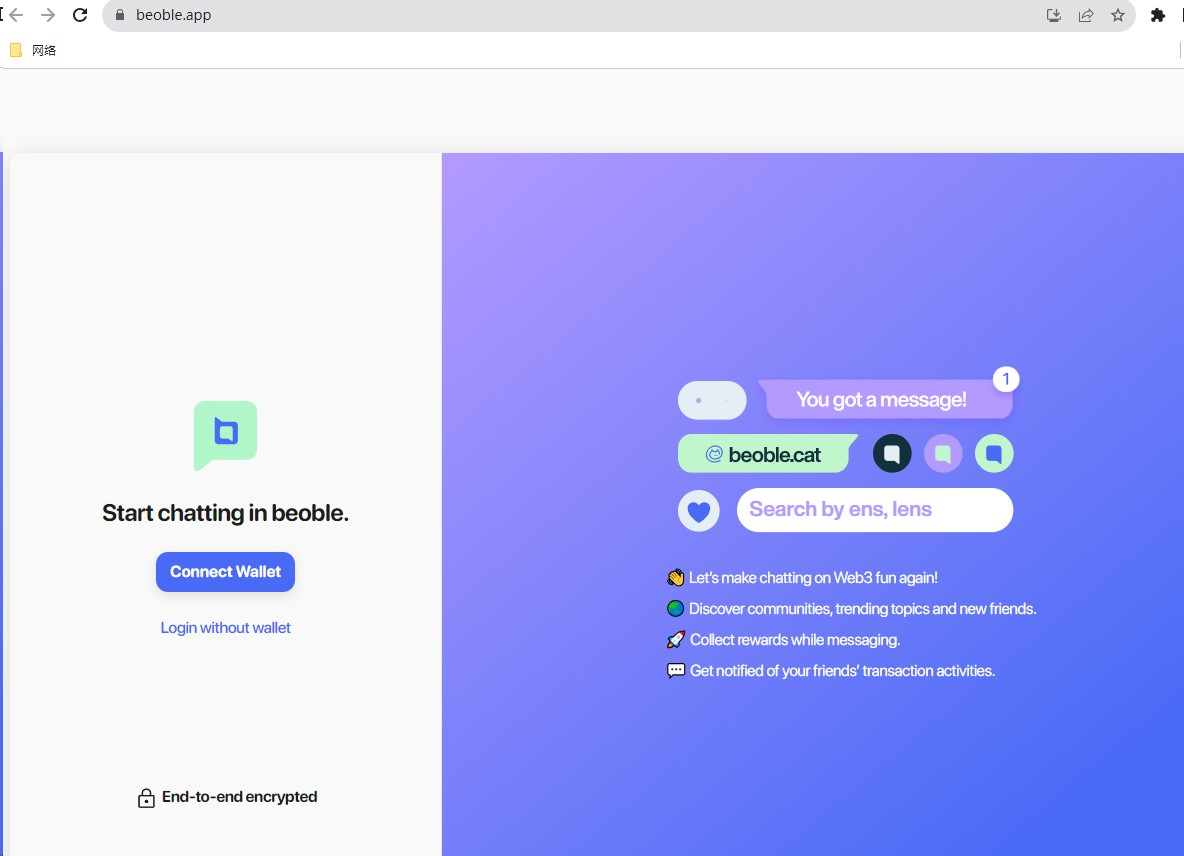Click Login without wallet link
Viewport: 1184px width, 856px height.
[225, 628]
